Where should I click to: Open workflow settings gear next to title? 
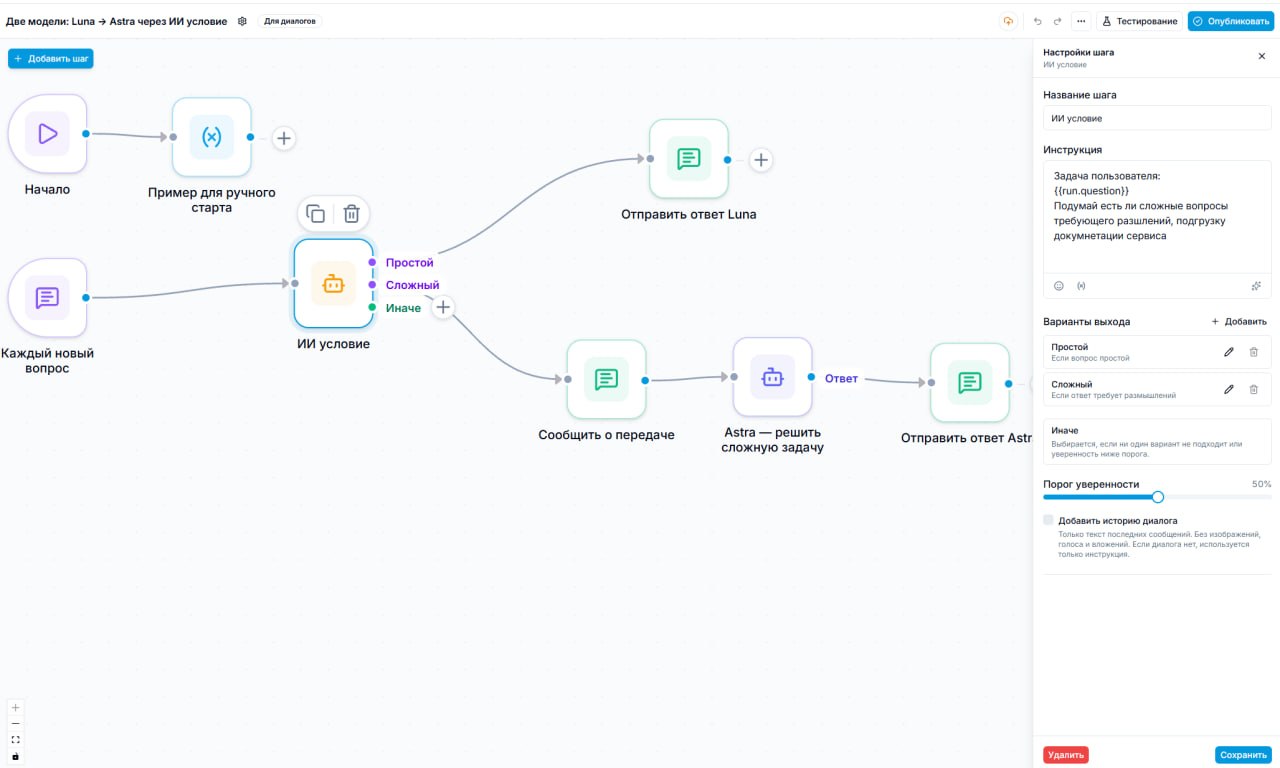pos(242,21)
